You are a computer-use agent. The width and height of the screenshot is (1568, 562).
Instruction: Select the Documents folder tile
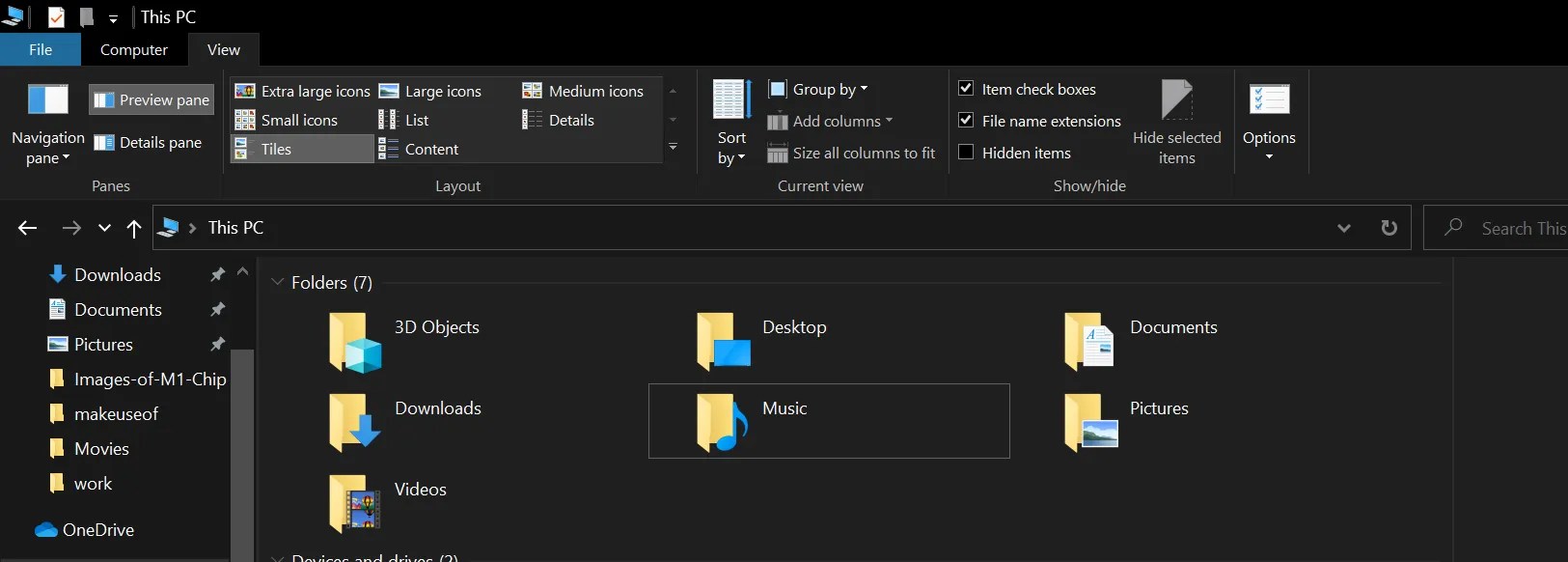pyautogui.click(x=1197, y=340)
